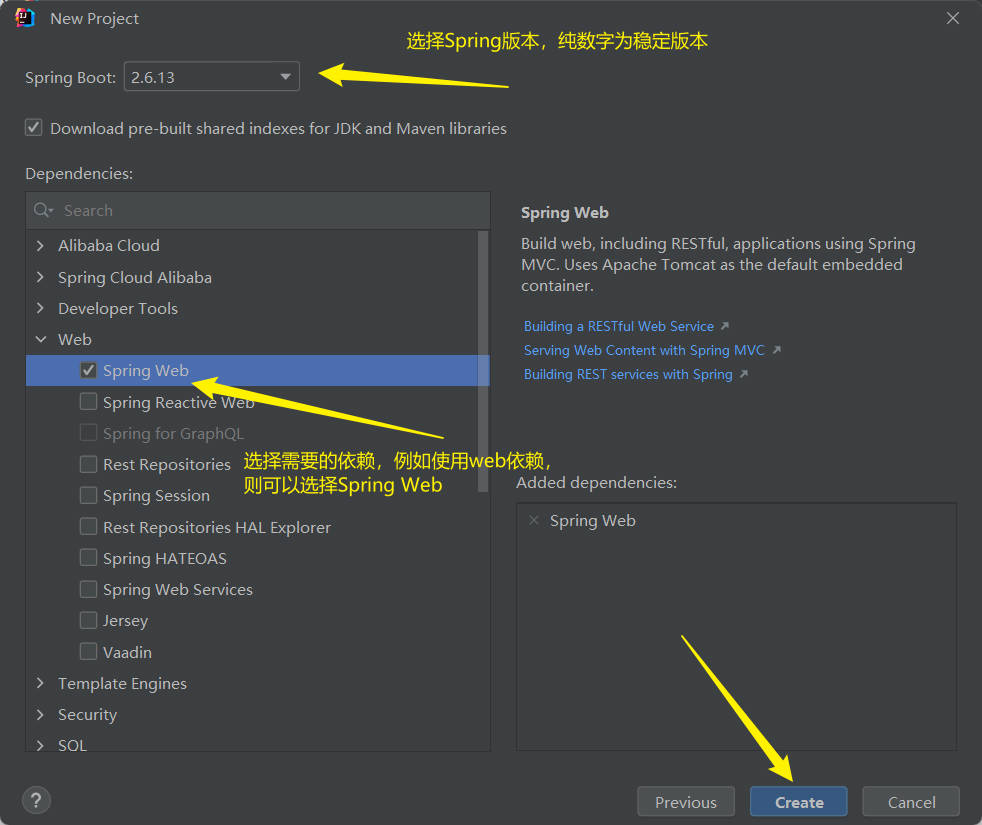
Task: Check the Rest Repositories dependency
Action: pyautogui.click(x=88, y=464)
